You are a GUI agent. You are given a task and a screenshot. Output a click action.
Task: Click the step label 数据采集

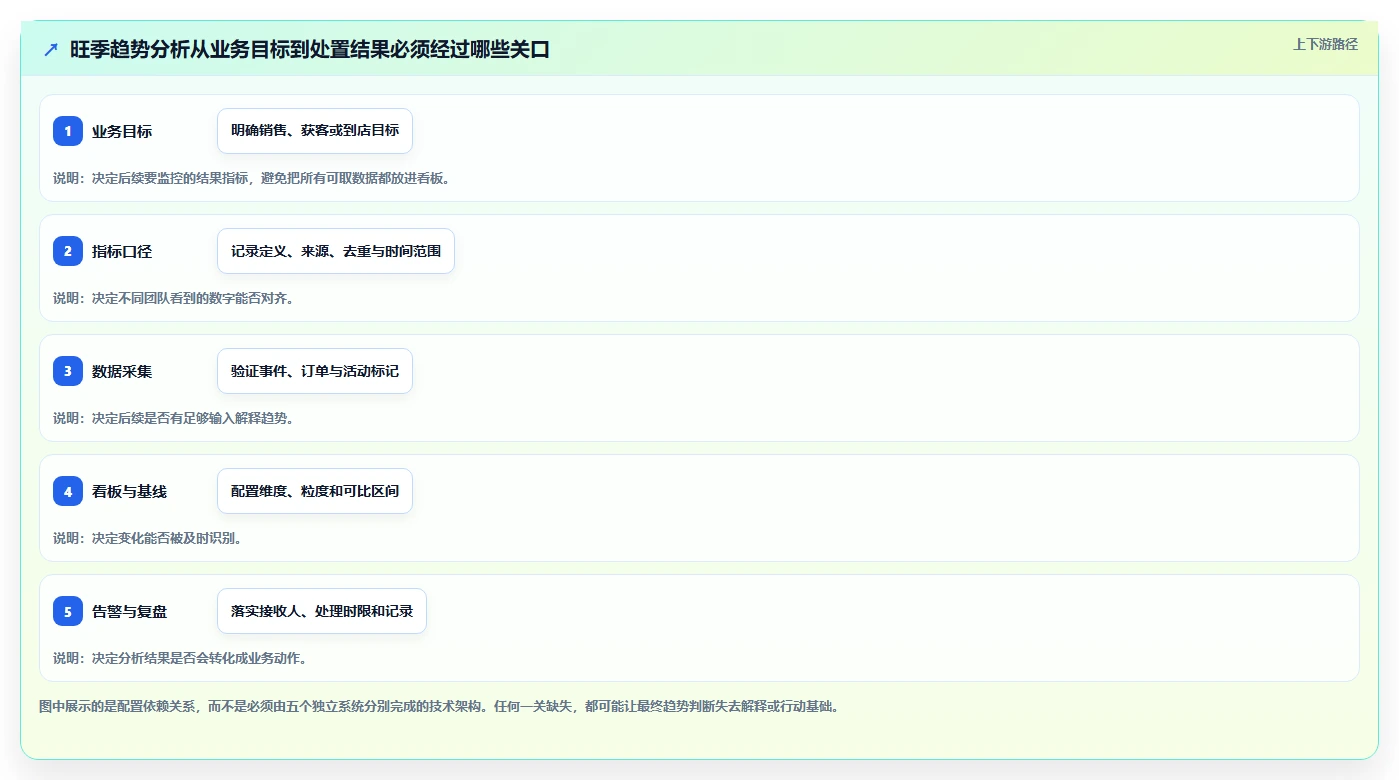point(122,372)
